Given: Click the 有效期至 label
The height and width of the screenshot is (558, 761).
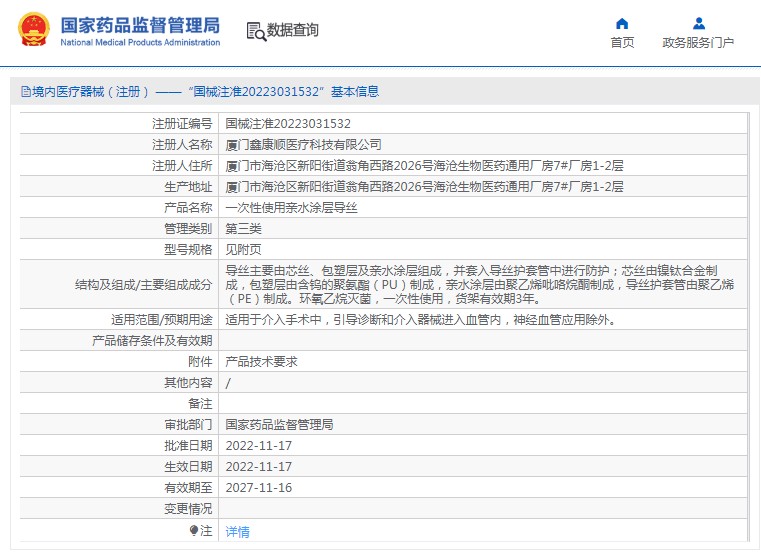Looking at the screenshot, I should click(x=188, y=488).
